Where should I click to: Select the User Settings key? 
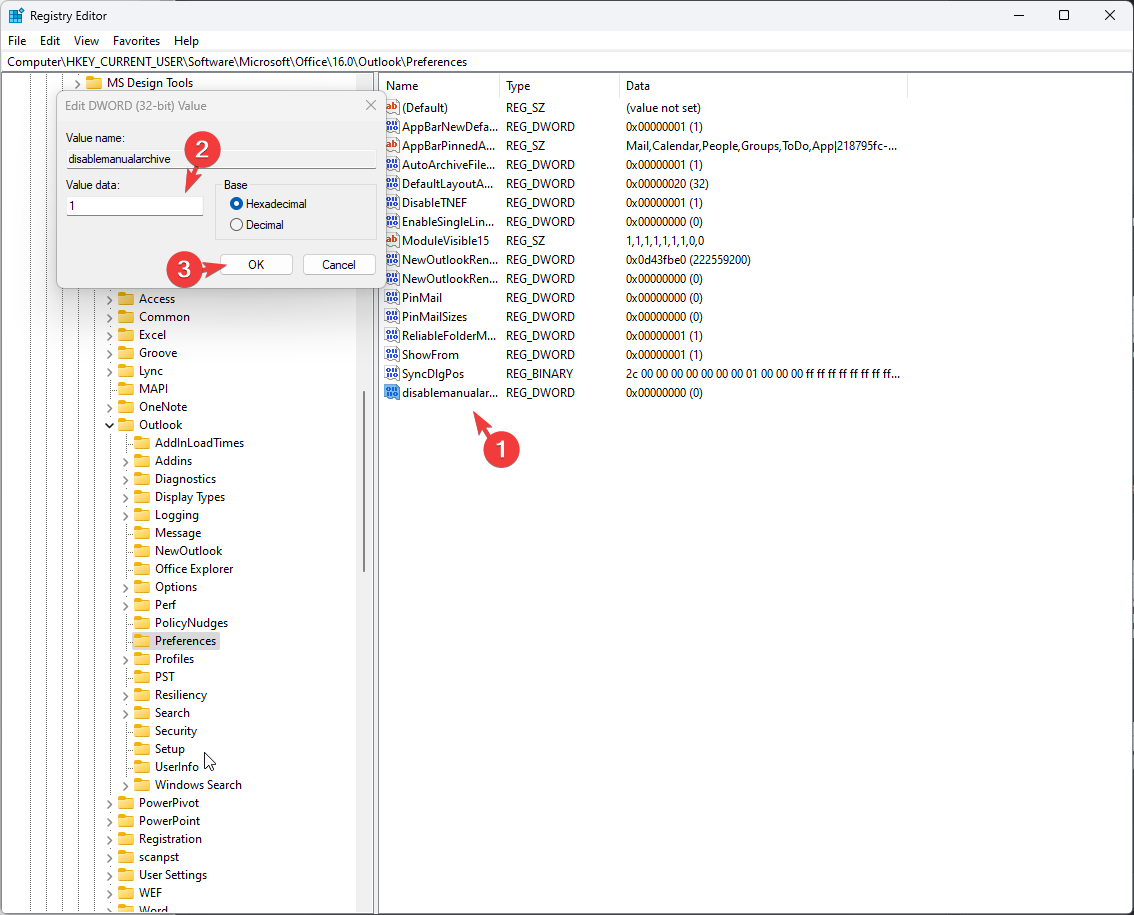(173, 874)
